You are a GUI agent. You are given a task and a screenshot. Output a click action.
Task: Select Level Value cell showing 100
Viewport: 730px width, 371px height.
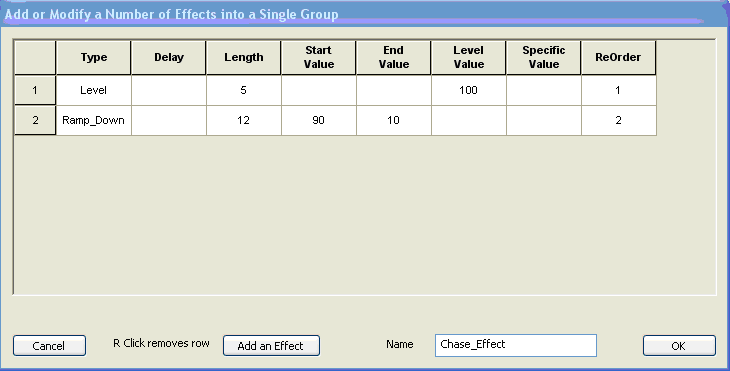[x=468, y=90]
